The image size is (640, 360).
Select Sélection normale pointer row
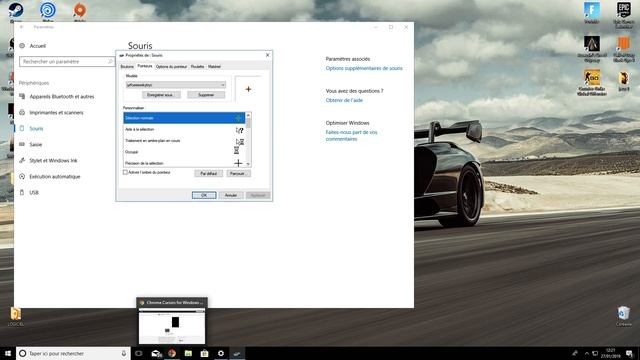184,118
